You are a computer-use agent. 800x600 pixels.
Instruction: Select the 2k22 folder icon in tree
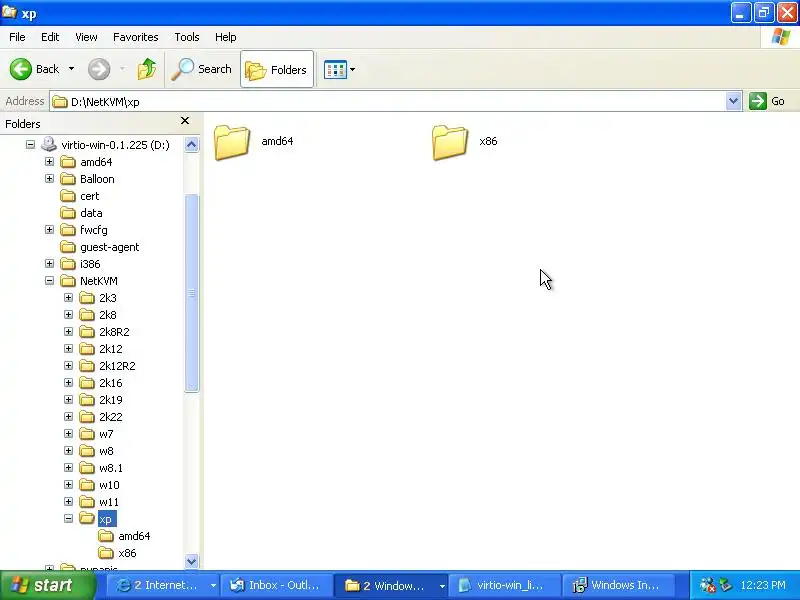[x=87, y=417]
